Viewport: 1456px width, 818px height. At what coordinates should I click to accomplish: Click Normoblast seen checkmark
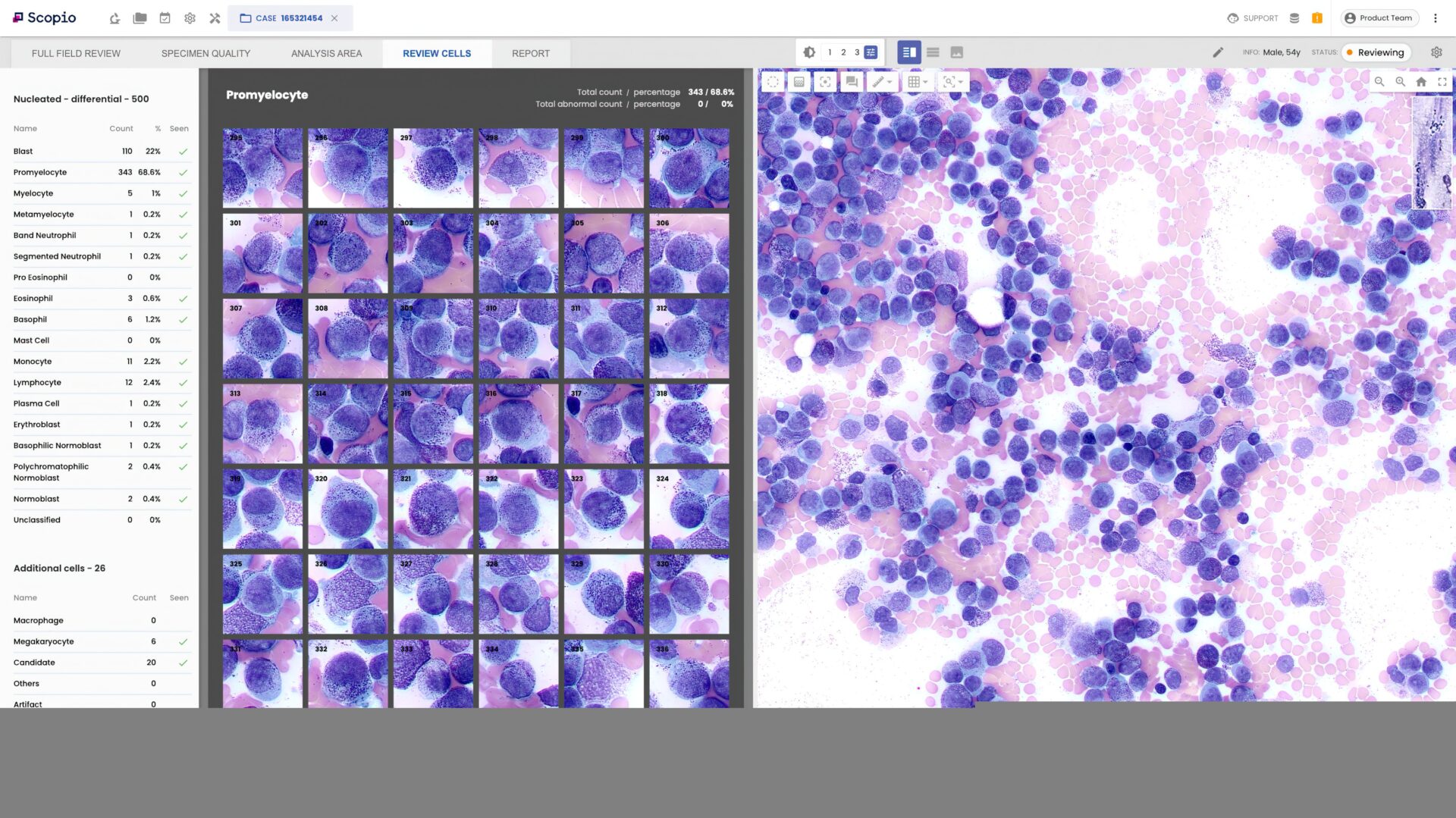(183, 500)
